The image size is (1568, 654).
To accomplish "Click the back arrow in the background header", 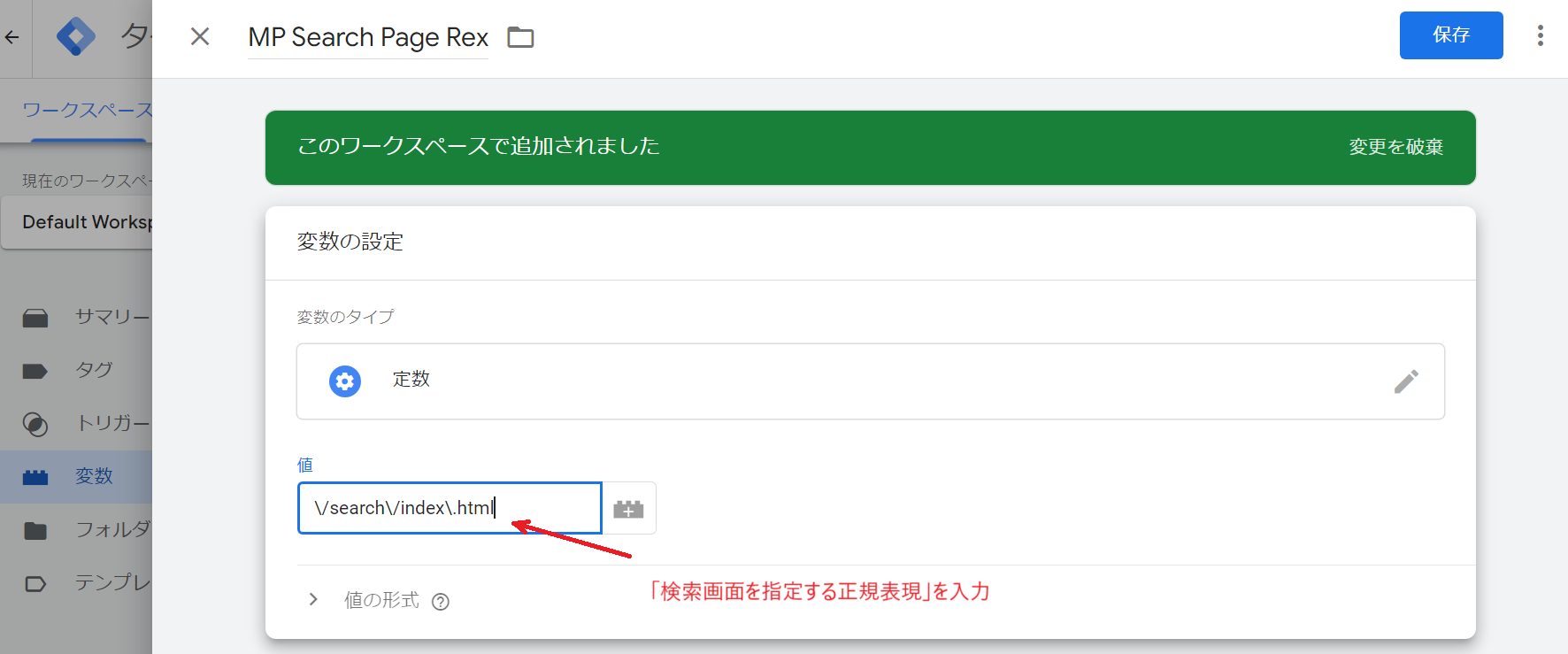I will coord(12,37).
